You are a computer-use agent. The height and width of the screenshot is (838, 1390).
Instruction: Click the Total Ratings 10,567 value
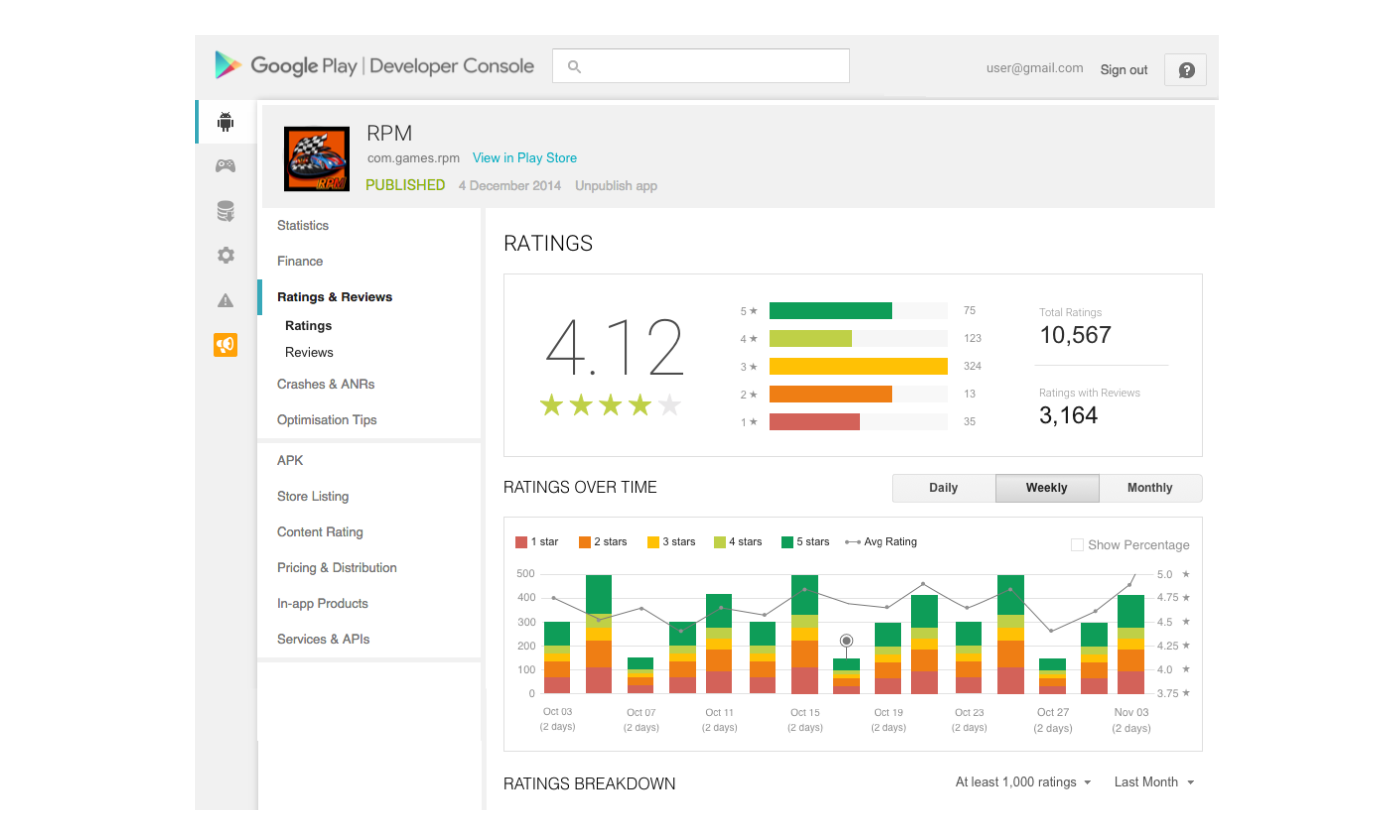click(x=1076, y=335)
